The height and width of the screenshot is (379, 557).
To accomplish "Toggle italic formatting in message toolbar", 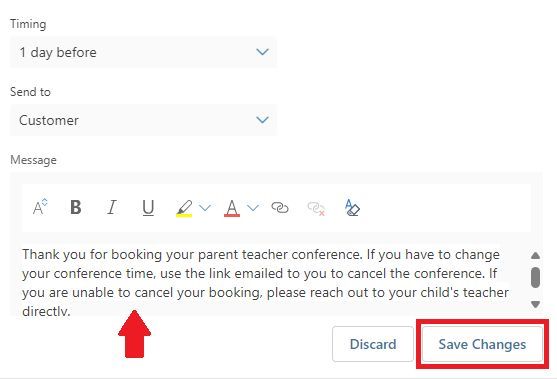I will pyautogui.click(x=112, y=207).
